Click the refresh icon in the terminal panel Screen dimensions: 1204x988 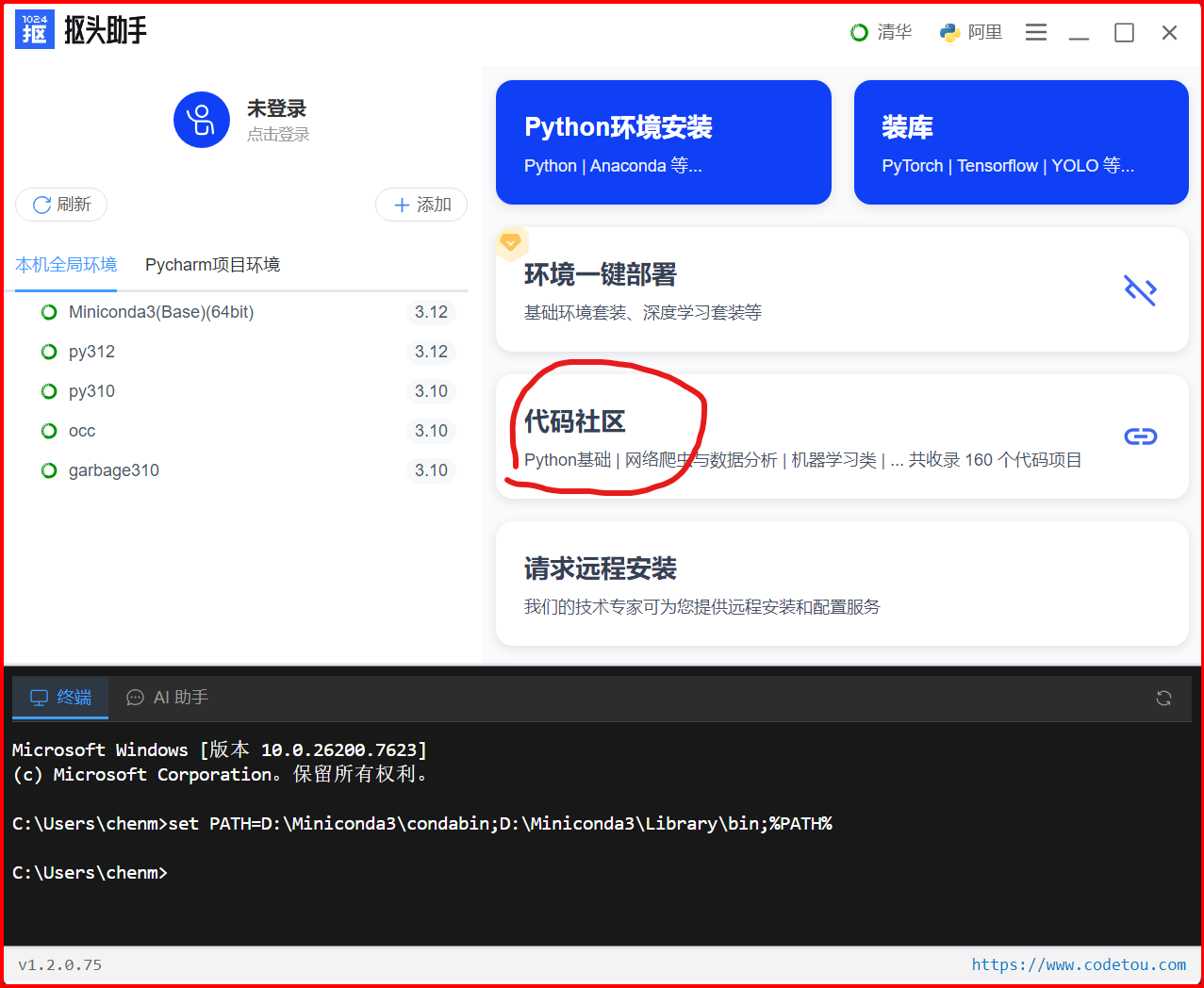1163,698
